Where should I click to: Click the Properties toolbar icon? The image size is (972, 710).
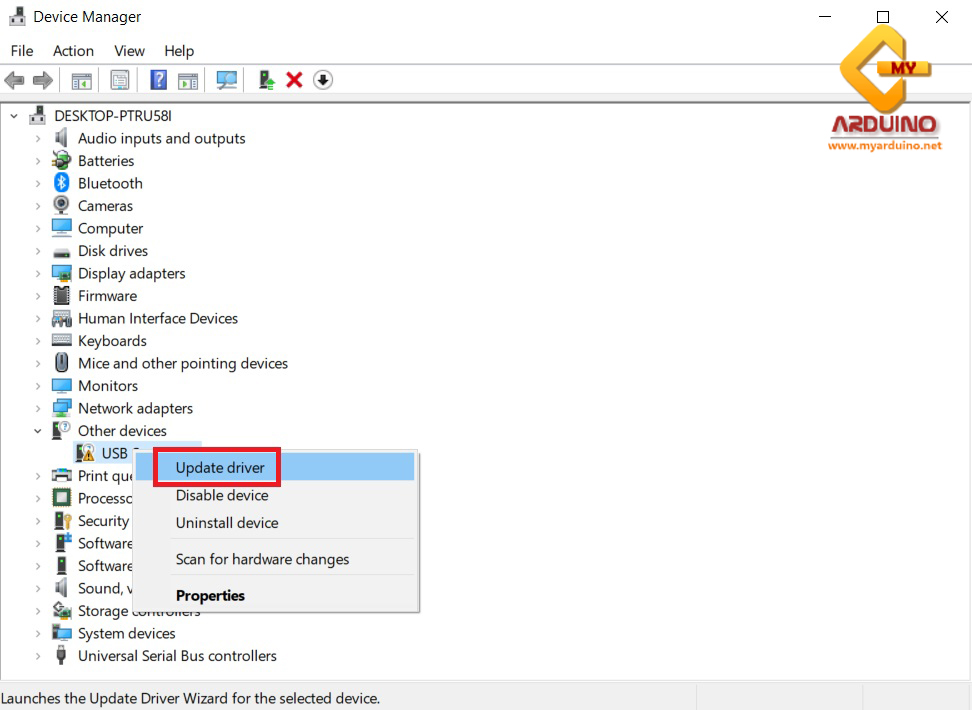coord(120,80)
